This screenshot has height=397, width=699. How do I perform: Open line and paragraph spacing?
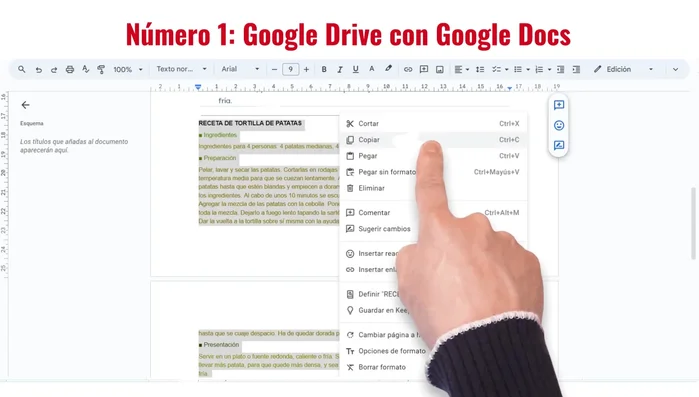pos(480,70)
